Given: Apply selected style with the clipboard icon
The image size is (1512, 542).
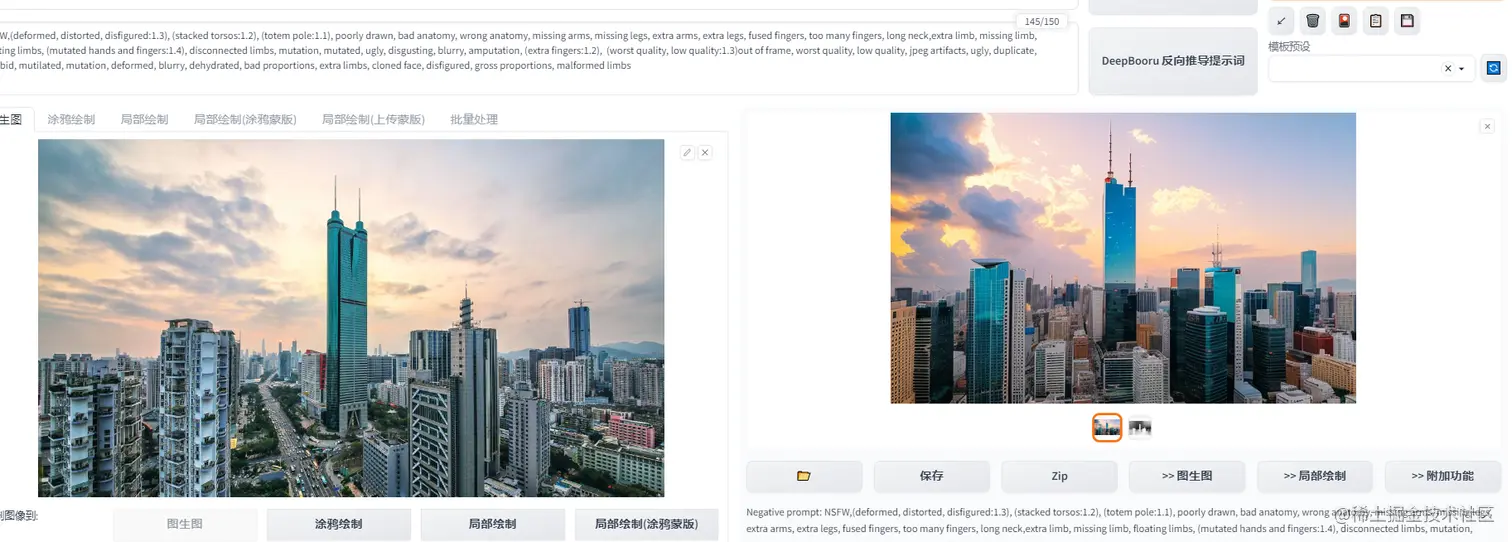Looking at the screenshot, I should point(1376,20).
